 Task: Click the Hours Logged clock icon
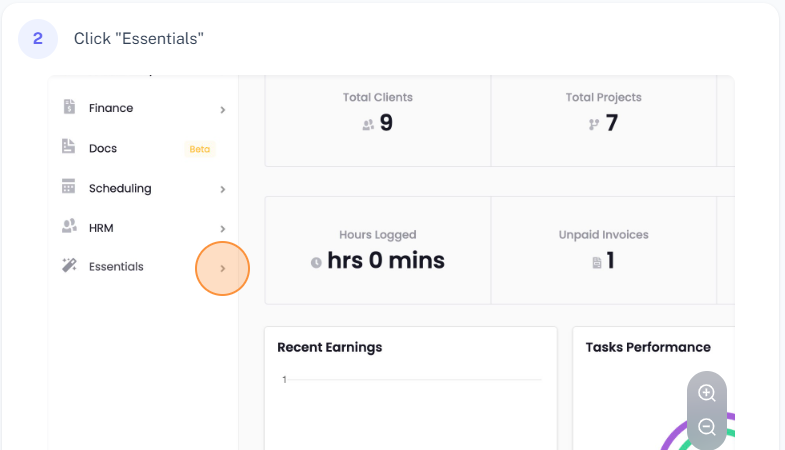pyautogui.click(x=316, y=262)
